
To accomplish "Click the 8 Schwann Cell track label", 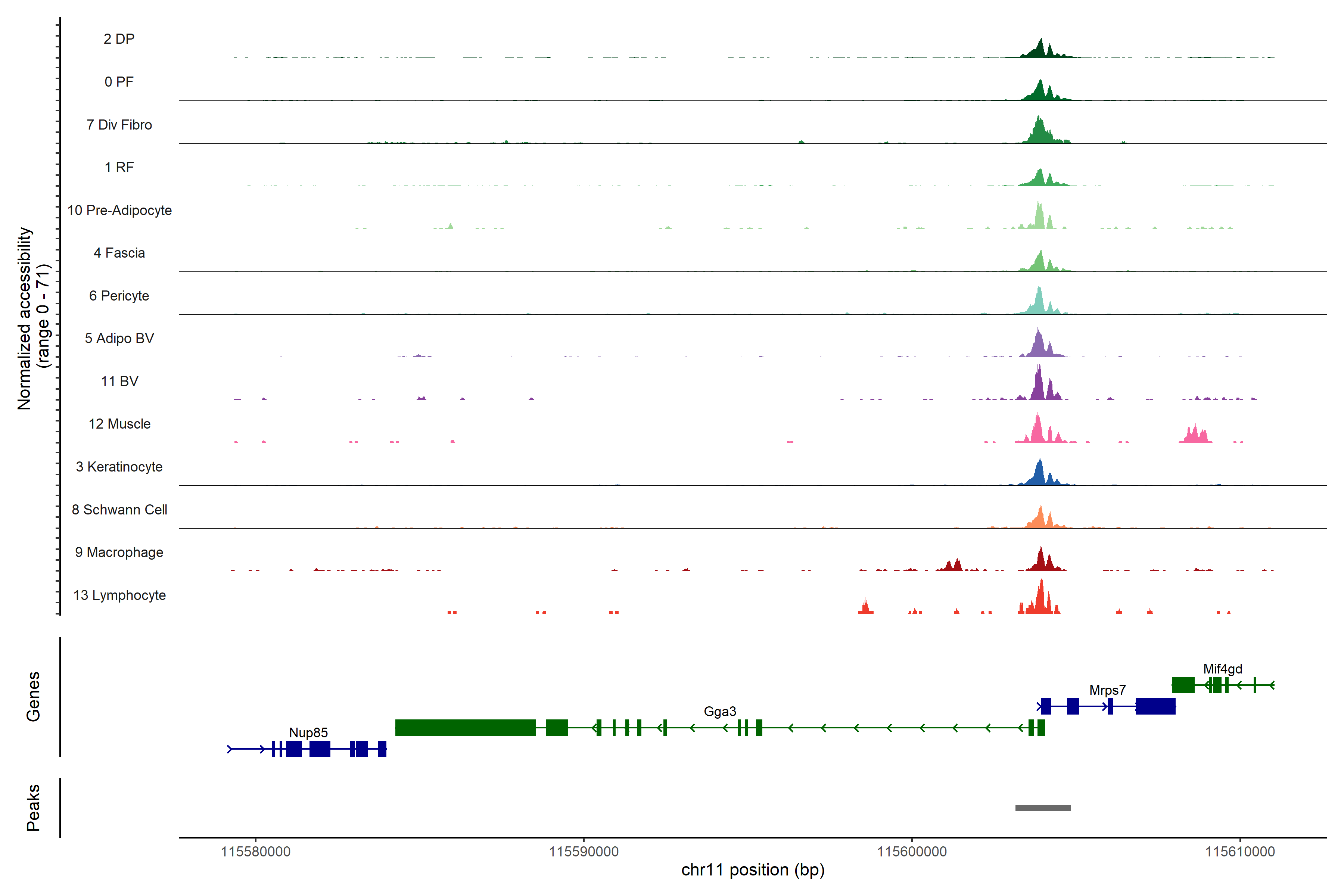I will coord(119,509).
